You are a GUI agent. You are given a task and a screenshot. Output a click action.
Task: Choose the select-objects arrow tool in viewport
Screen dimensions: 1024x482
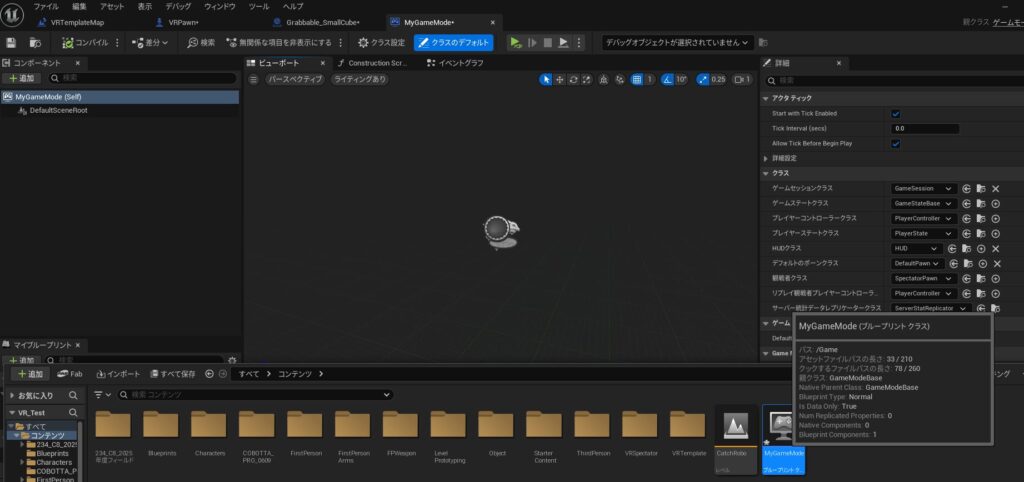[545, 79]
